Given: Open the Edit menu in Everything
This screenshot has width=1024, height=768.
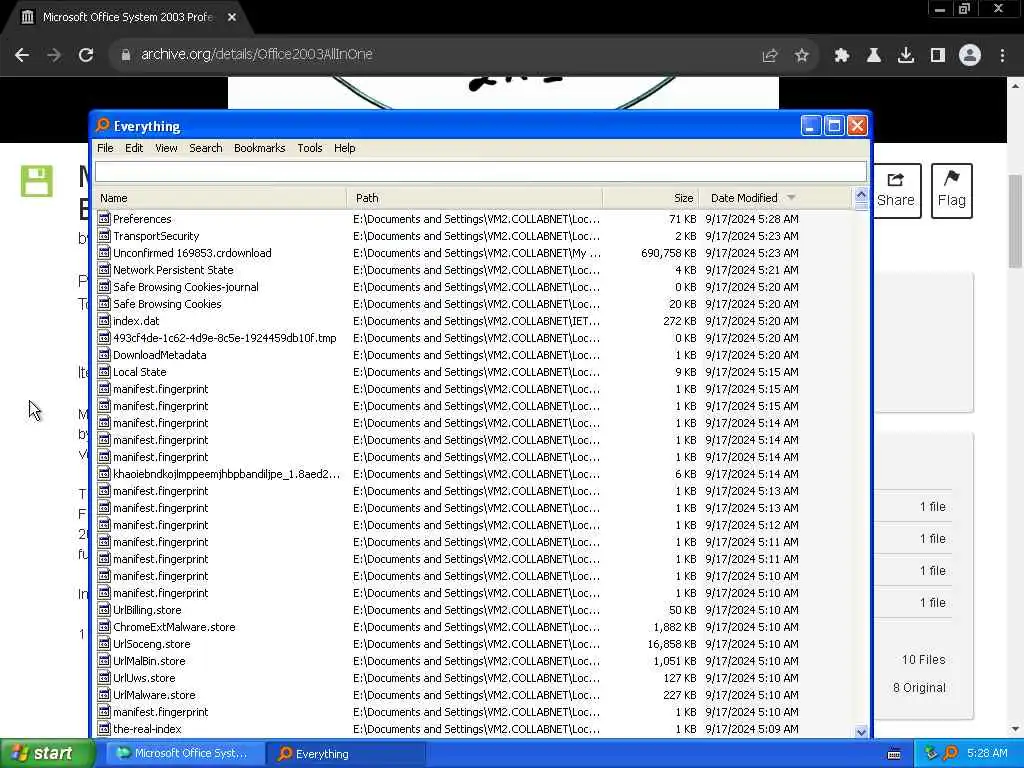Looking at the screenshot, I should tap(134, 148).
